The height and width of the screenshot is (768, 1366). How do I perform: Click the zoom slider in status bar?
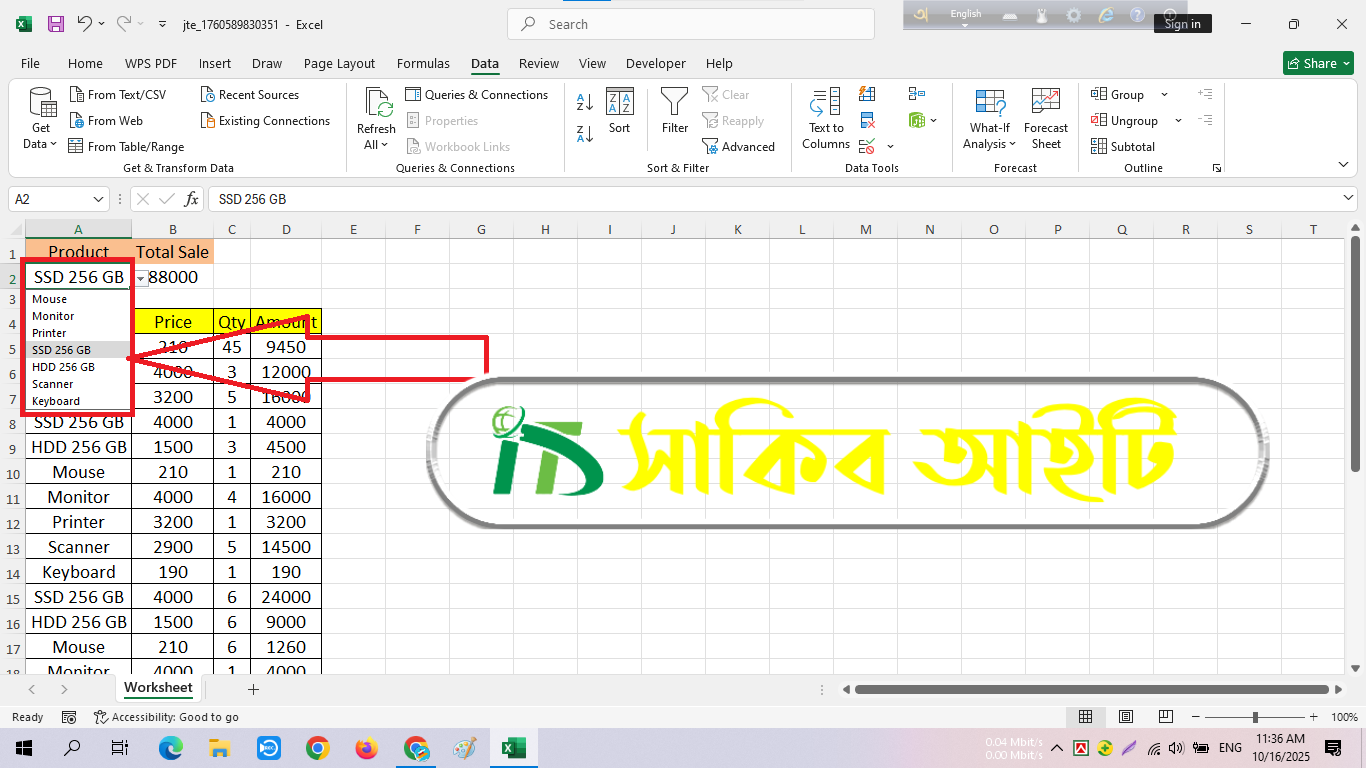pos(1255,717)
